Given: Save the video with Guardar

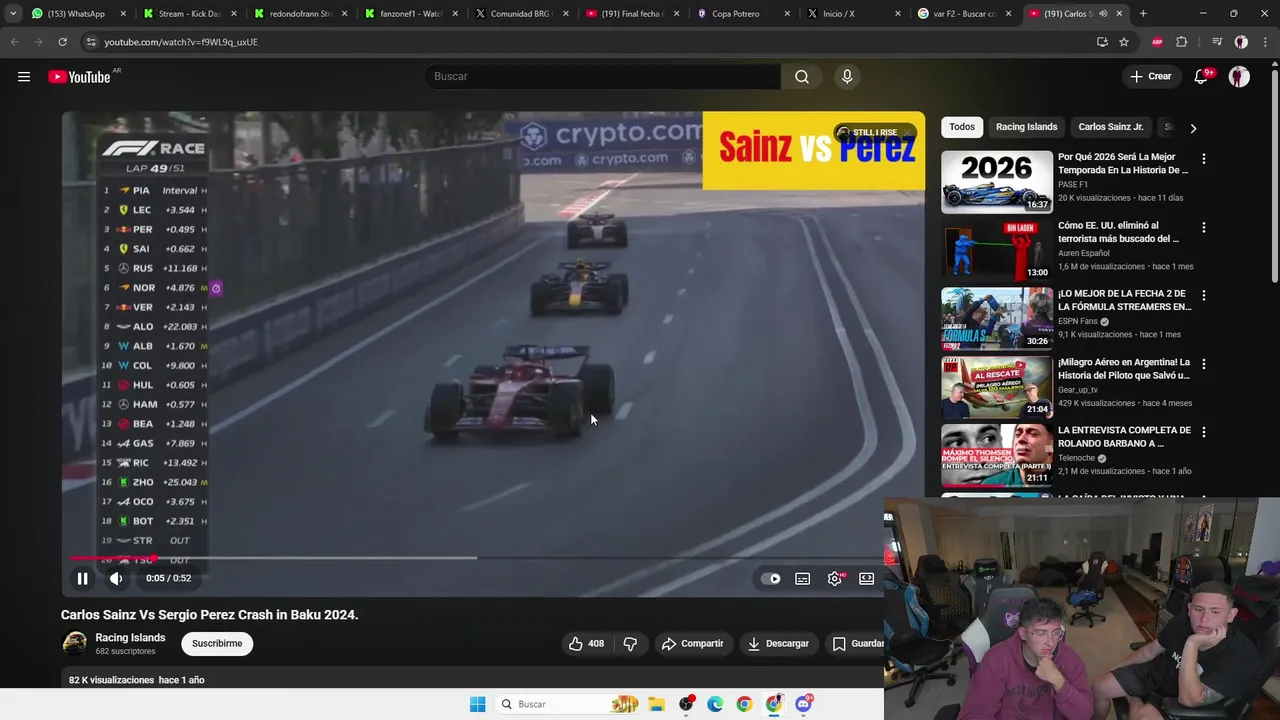Looking at the screenshot, I should [857, 643].
